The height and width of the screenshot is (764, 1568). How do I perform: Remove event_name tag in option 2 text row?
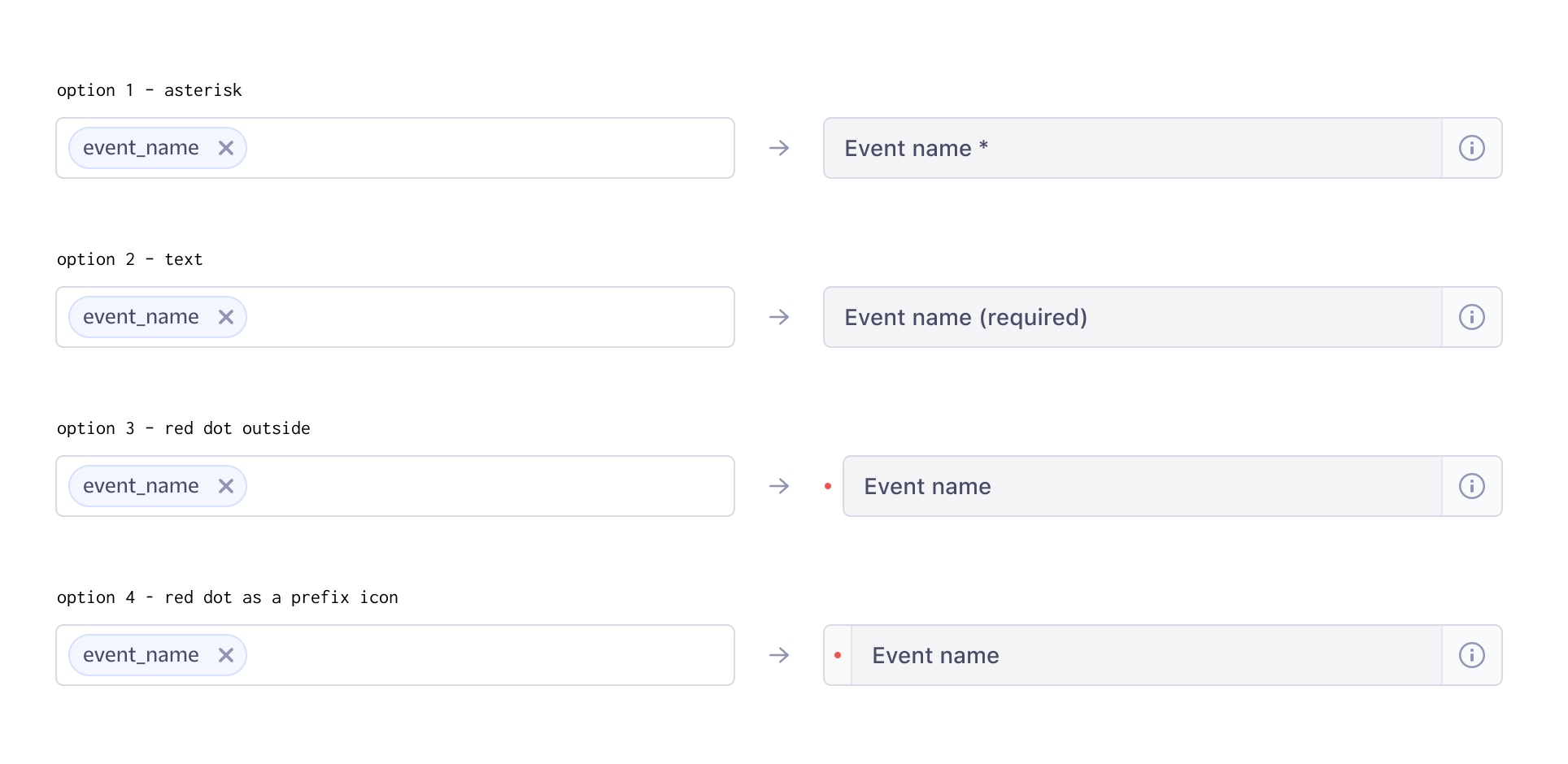[226, 317]
